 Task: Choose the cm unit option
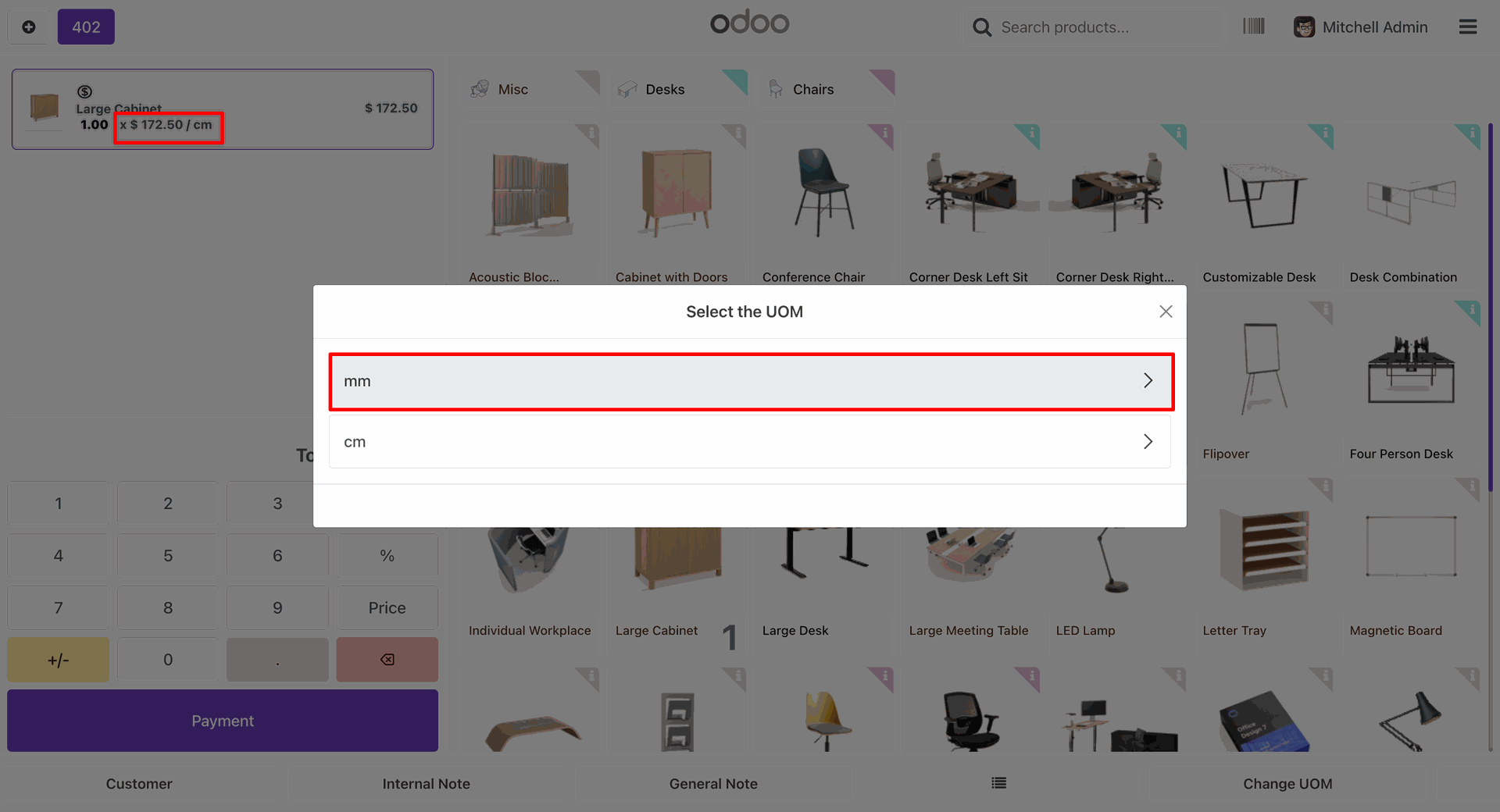pyautogui.click(x=749, y=442)
